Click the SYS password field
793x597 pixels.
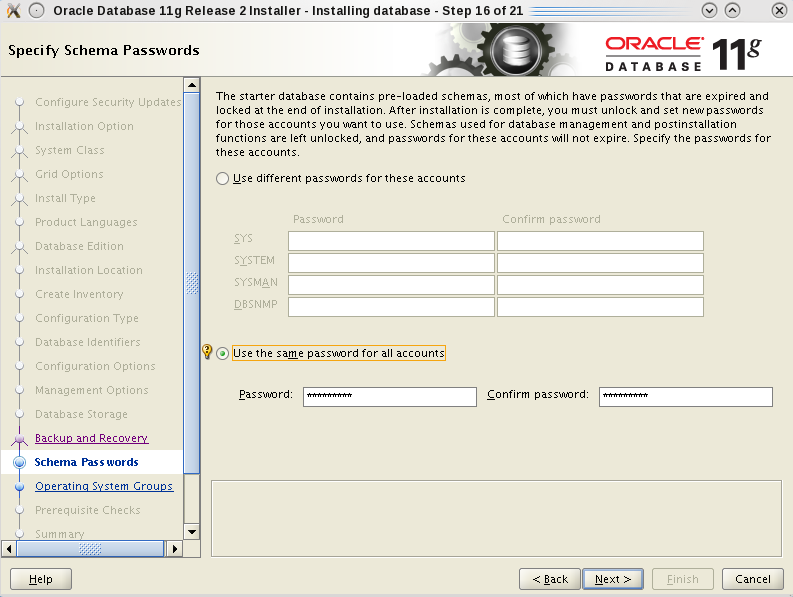coord(391,241)
